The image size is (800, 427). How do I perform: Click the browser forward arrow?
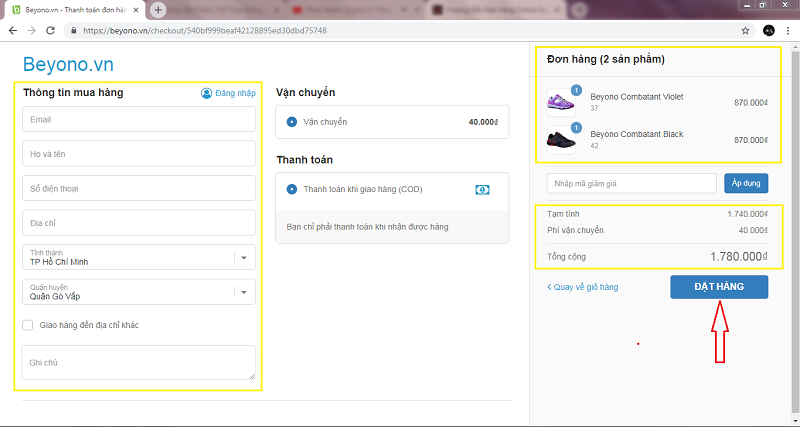tap(32, 31)
